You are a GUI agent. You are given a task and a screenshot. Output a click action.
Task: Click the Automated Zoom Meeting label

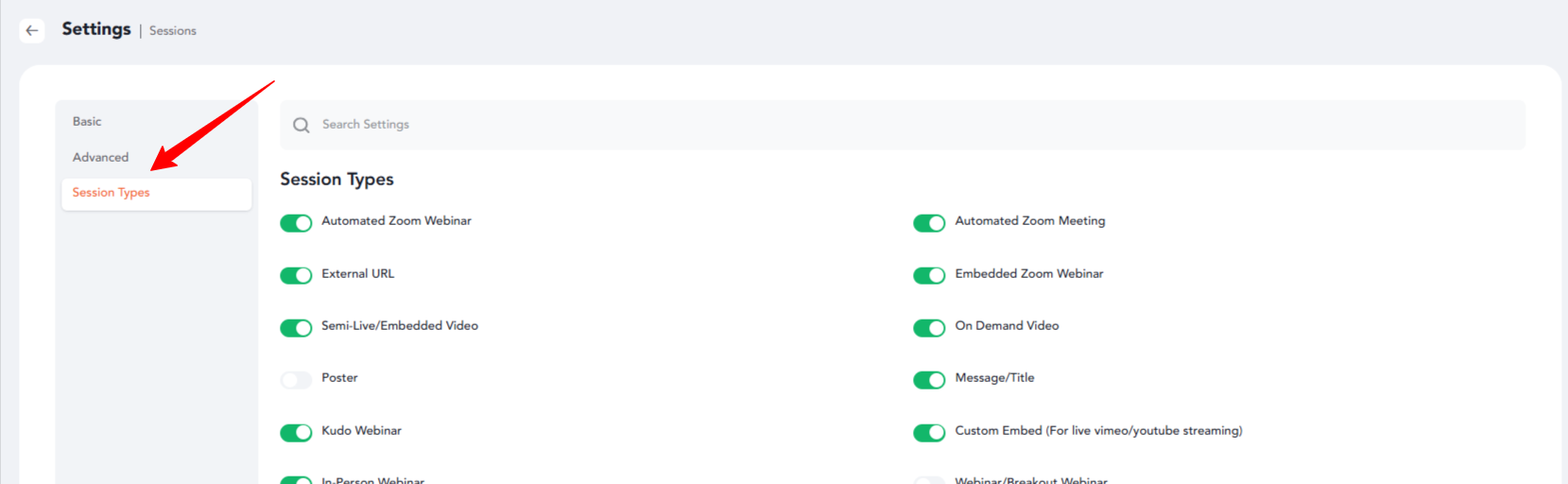point(1030,221)
